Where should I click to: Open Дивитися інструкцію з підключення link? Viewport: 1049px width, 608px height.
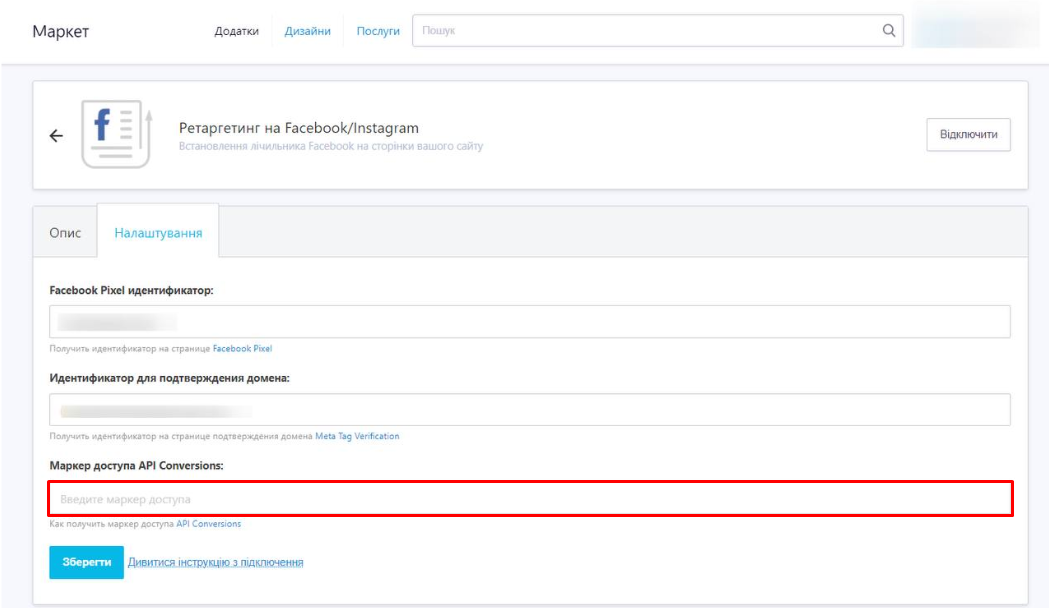(215, 563)
